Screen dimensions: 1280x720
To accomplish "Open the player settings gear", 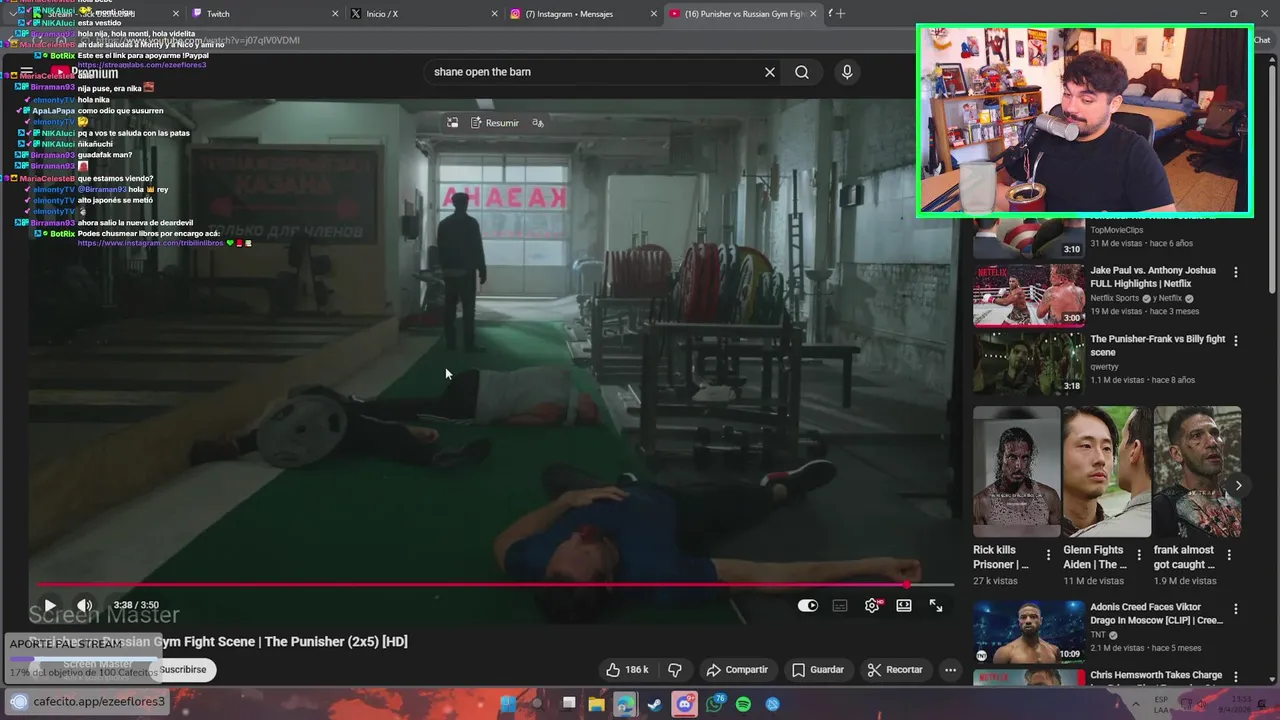I will 872,605.
